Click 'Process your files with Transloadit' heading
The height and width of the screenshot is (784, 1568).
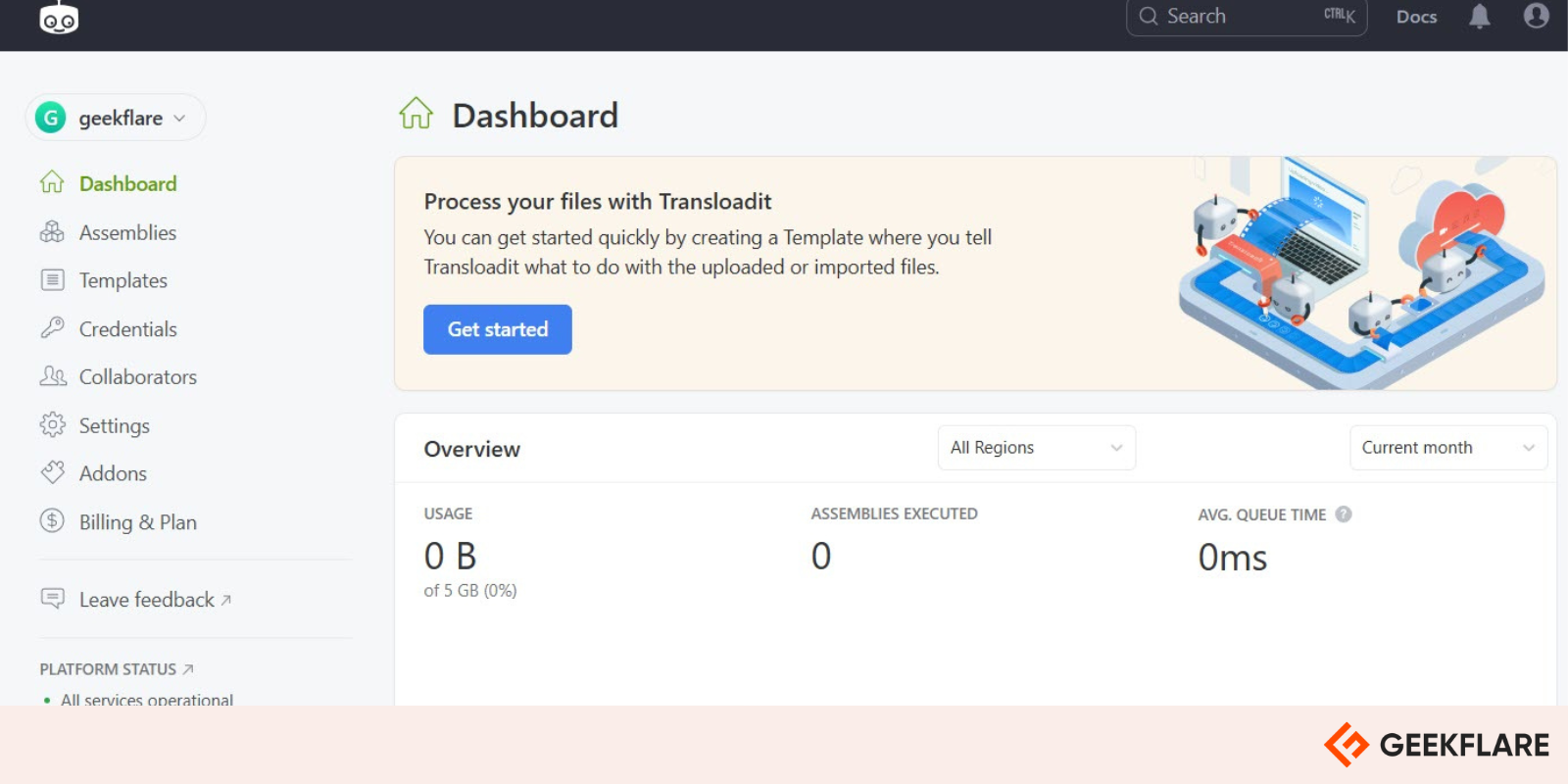[x=598, y=202]
